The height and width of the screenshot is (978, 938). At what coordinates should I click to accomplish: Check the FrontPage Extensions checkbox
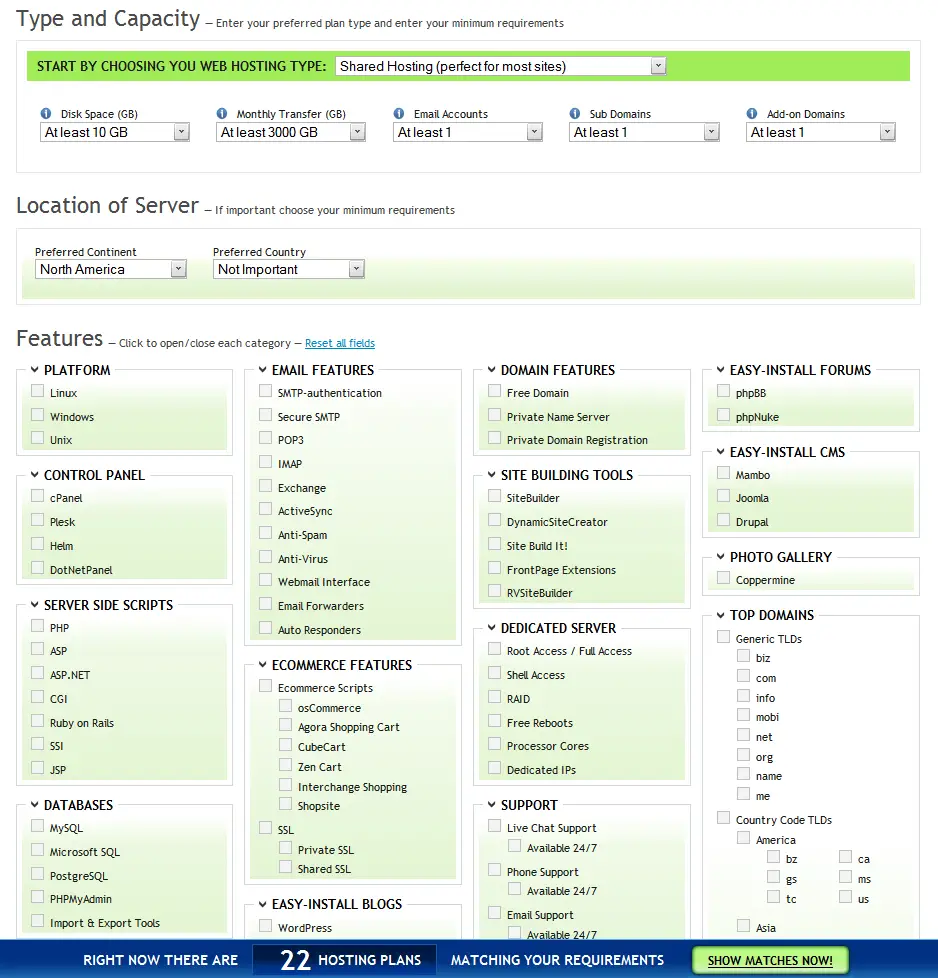[x=494, y=568]
